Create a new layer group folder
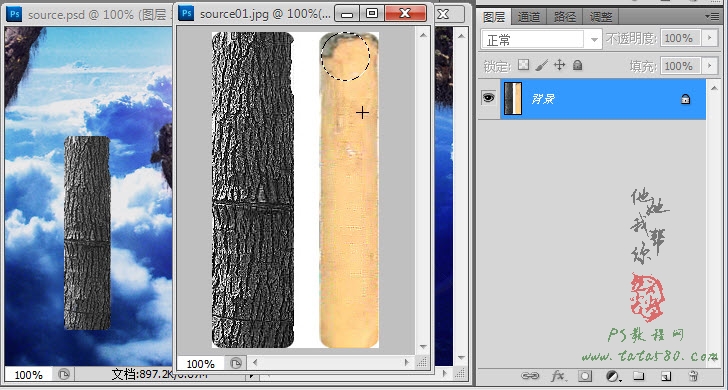 coord(639,375)
